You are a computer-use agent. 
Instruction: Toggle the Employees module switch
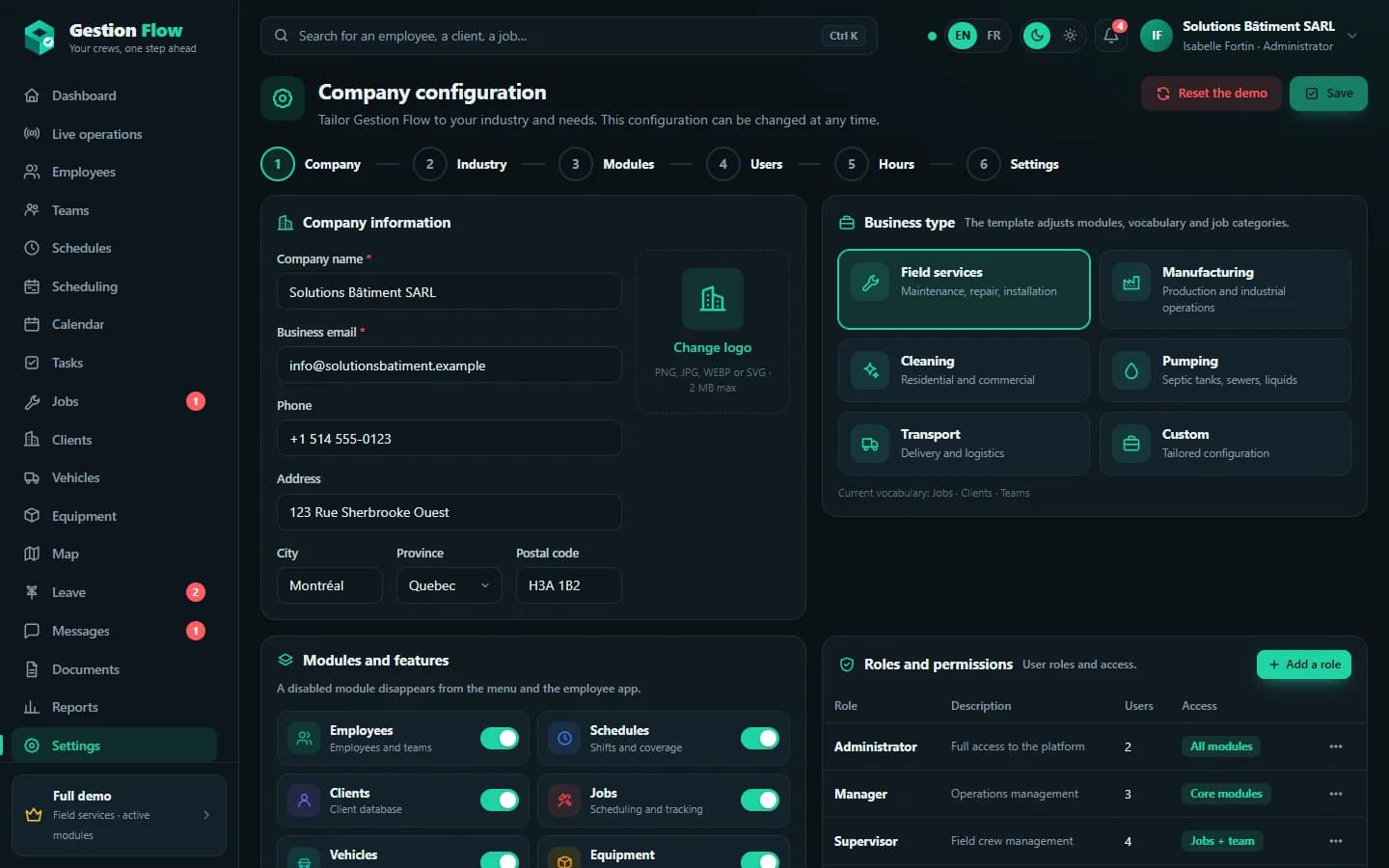(500, 739)
